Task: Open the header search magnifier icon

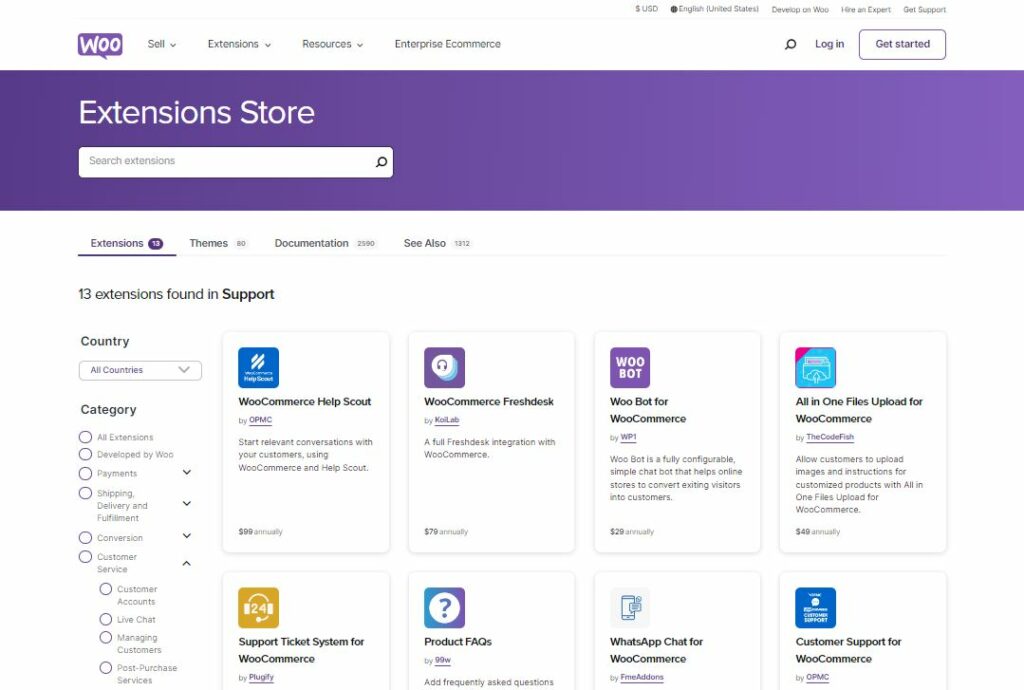Action: pyautogui.click(x=790, y=44)
